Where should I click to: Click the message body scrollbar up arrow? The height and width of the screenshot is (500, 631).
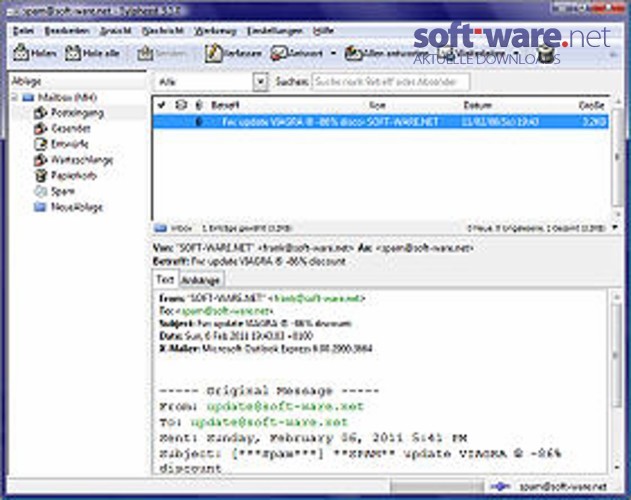617,297
